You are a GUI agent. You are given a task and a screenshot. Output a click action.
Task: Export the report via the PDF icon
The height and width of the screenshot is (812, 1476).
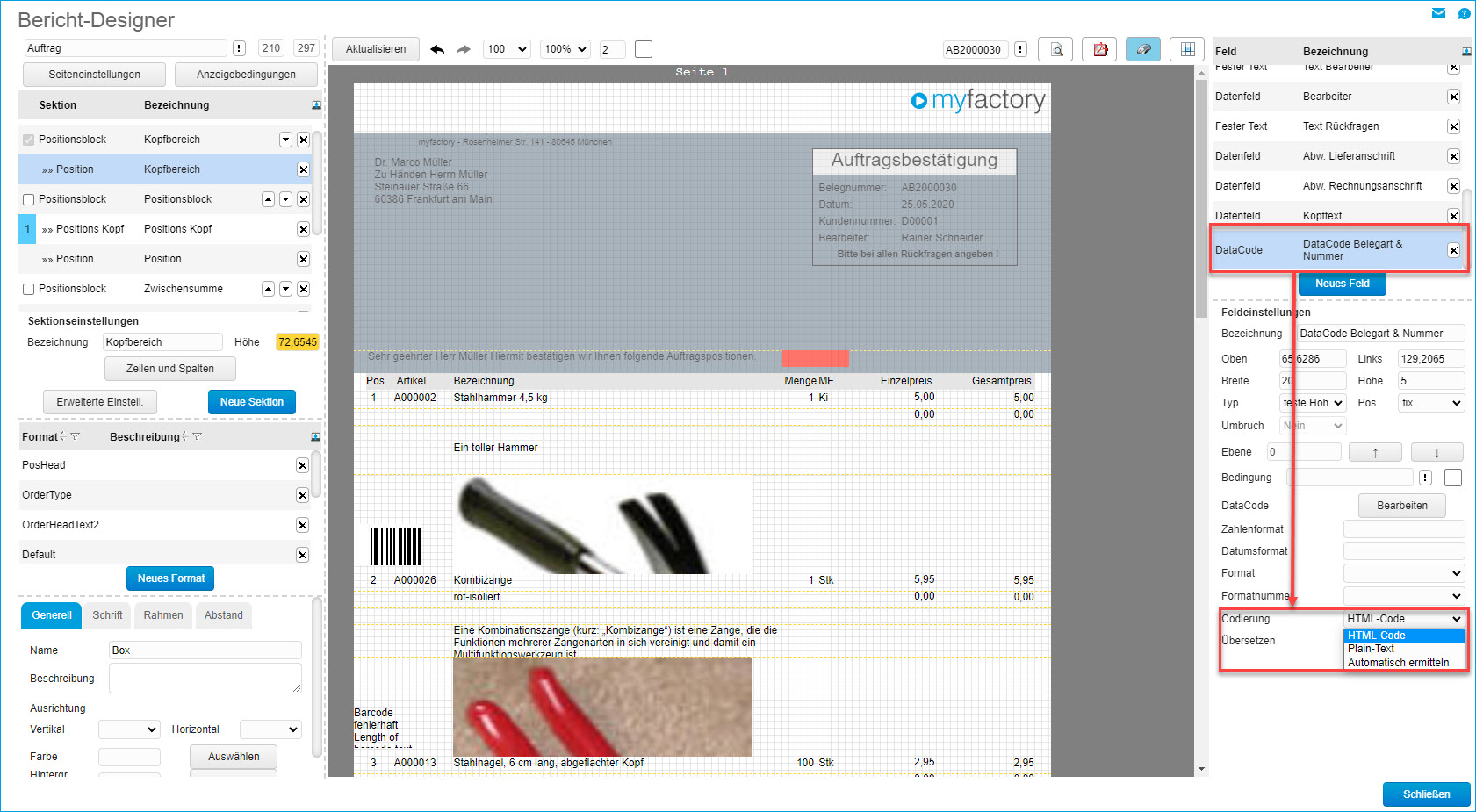pyautogui.click(x=1099, y=49)
